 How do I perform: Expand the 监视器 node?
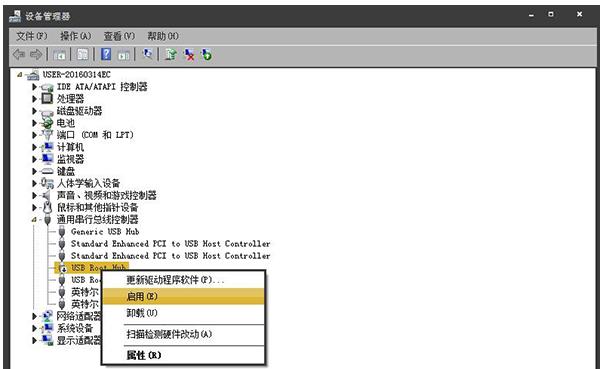(34, 159)
